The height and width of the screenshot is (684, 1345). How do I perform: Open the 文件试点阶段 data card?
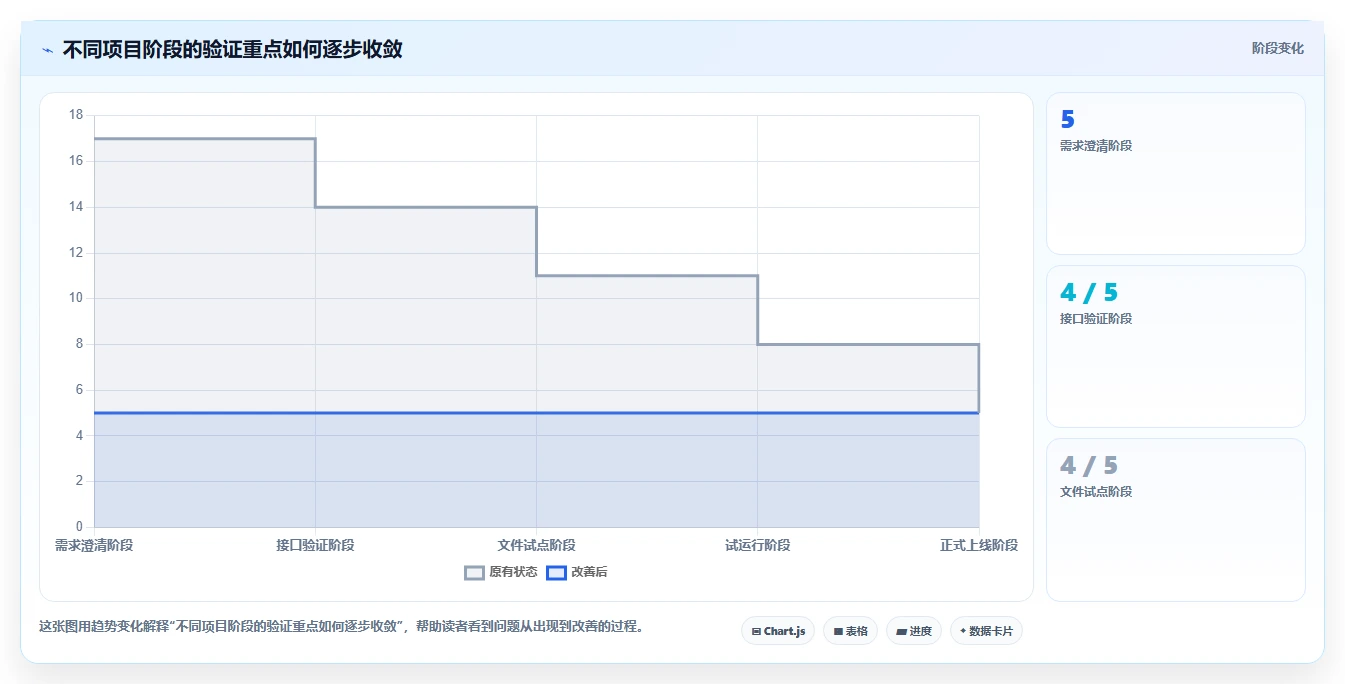(x=1176, y=520)
